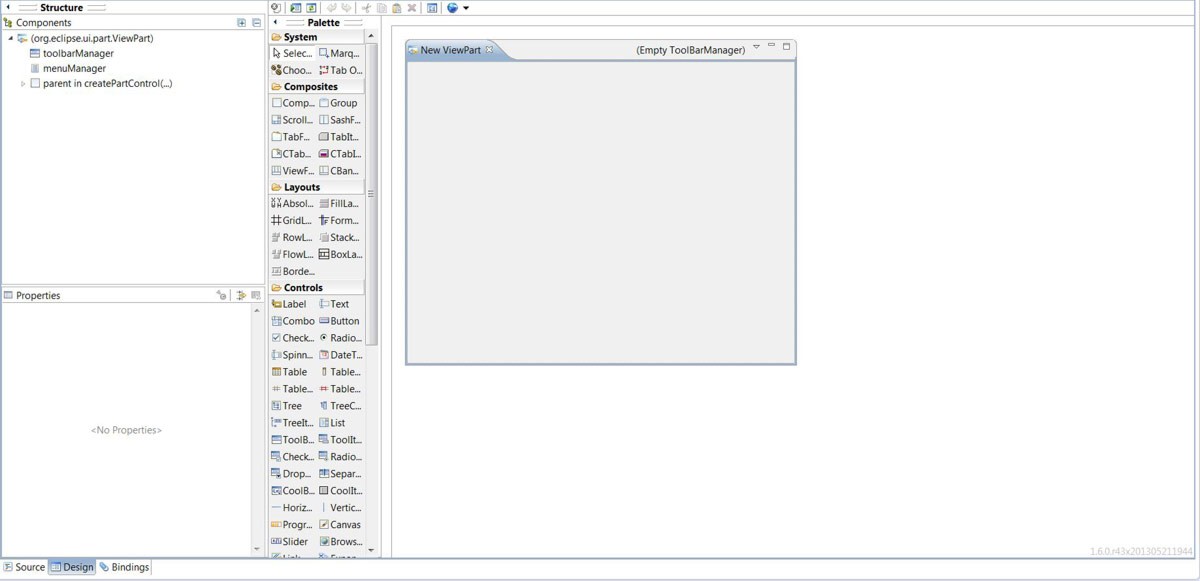The image size is (1200, 581).
Task: Select the Button control in Palette
Action: point(340,321)
